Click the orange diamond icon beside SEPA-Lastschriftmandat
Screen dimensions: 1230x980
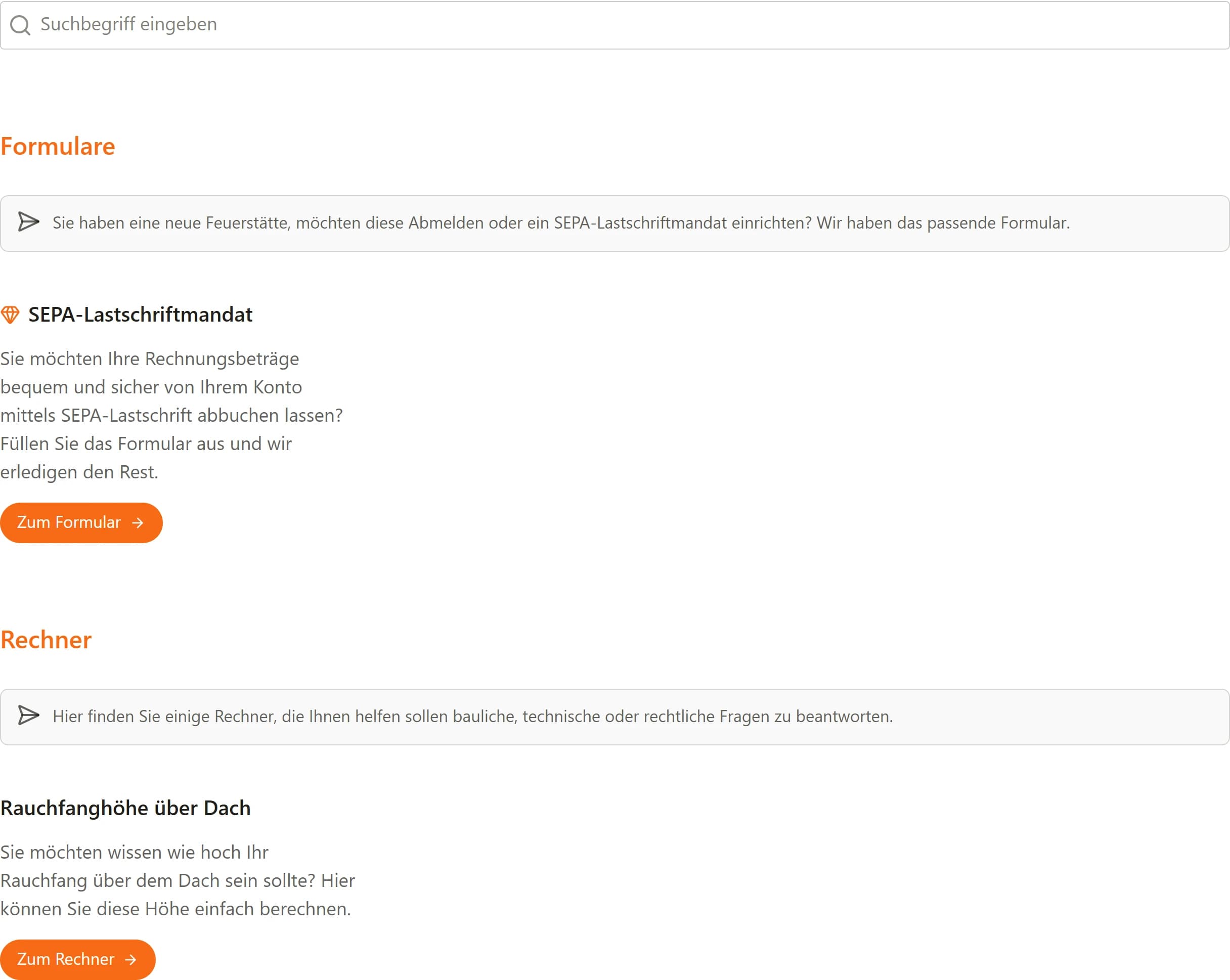(x=10, y=315)
